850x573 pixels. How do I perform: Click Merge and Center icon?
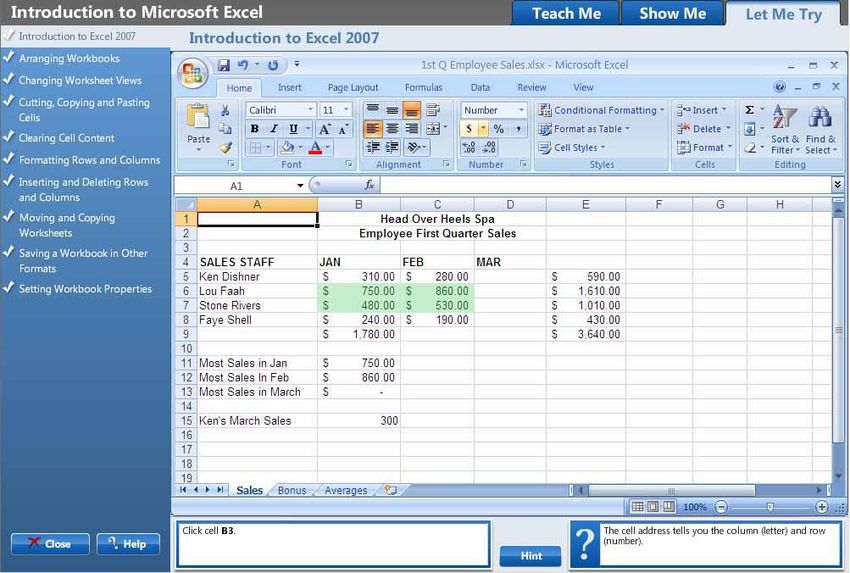click(433, 128)
